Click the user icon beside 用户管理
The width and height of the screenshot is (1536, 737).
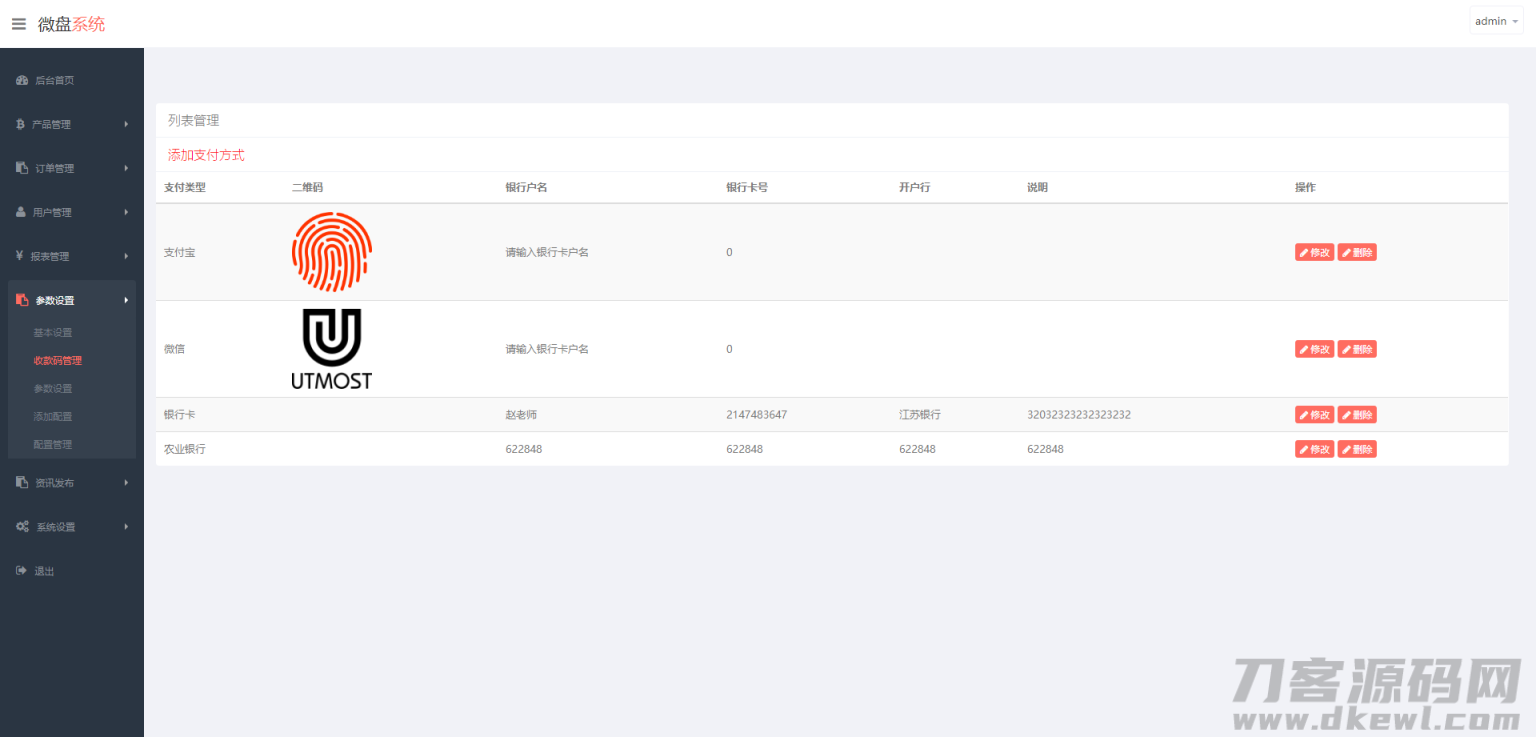21,212
